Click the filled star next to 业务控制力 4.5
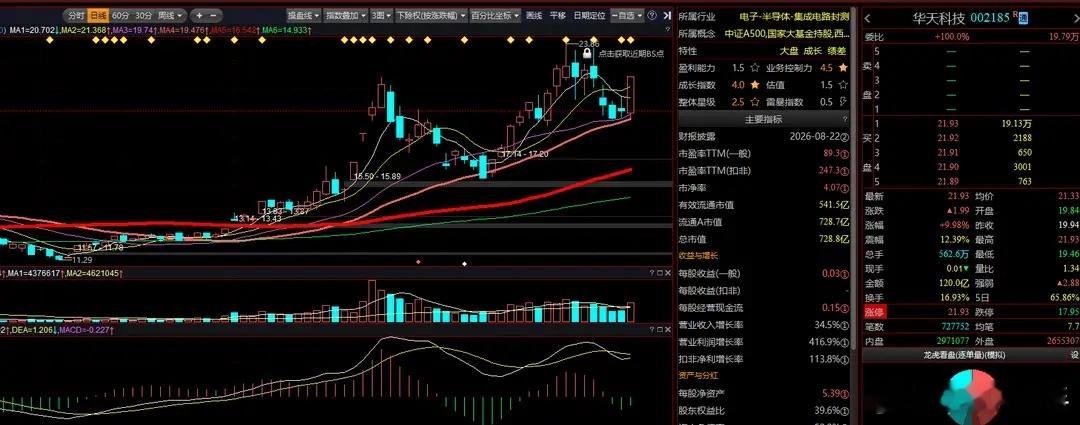This screenshot has height=425, width=1080. click(x=844, y=68)
